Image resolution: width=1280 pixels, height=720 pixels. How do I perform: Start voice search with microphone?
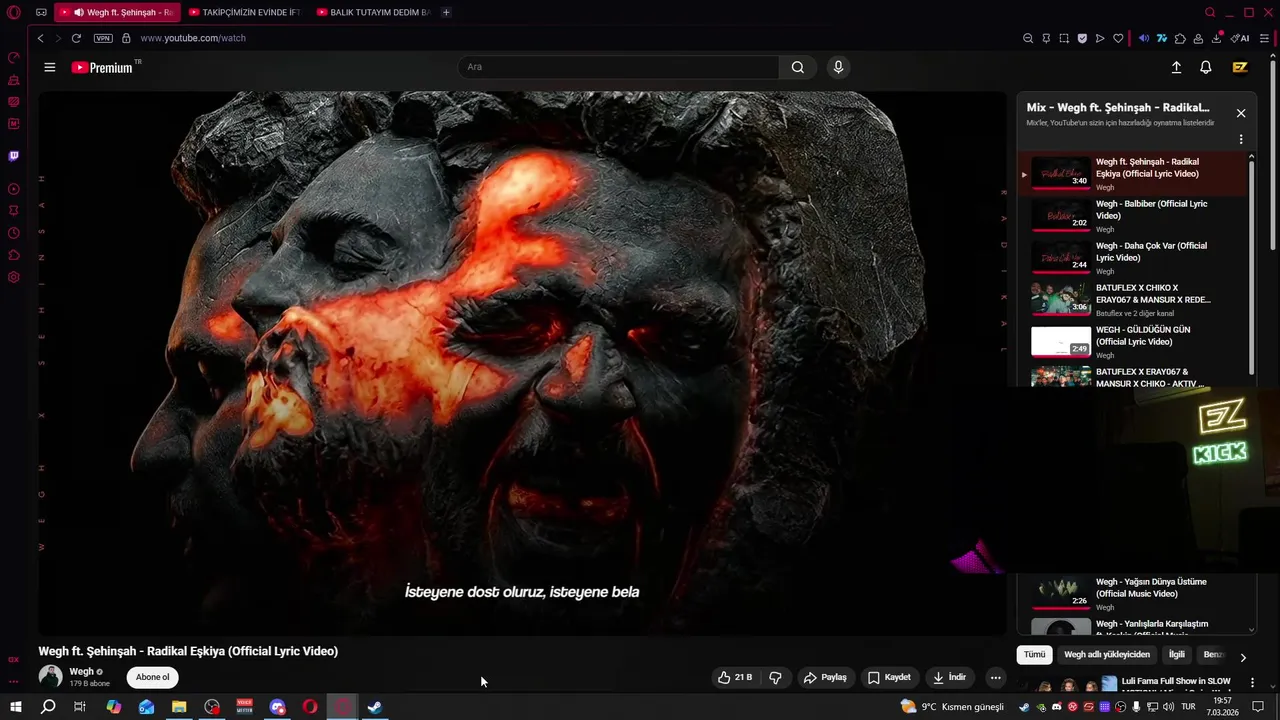[838, 67]
